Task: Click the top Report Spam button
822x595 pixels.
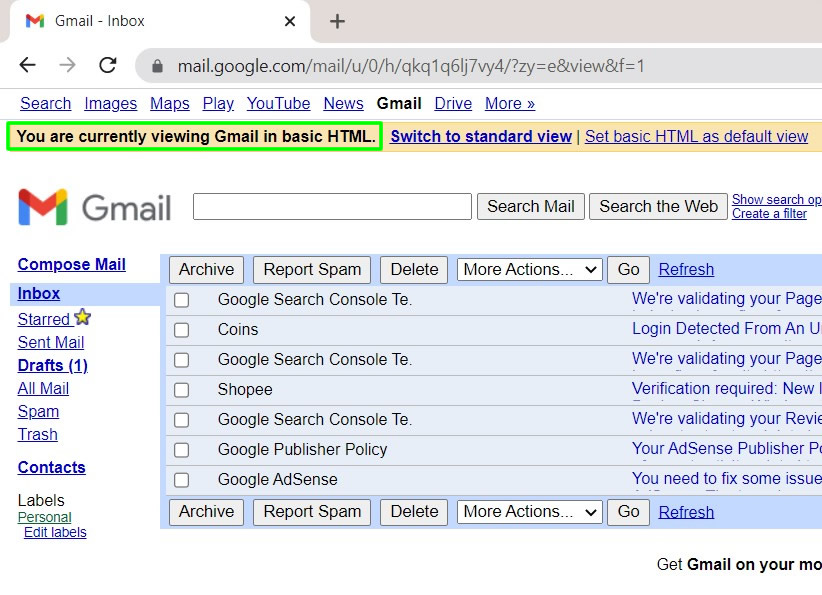Action: (312, 269)
